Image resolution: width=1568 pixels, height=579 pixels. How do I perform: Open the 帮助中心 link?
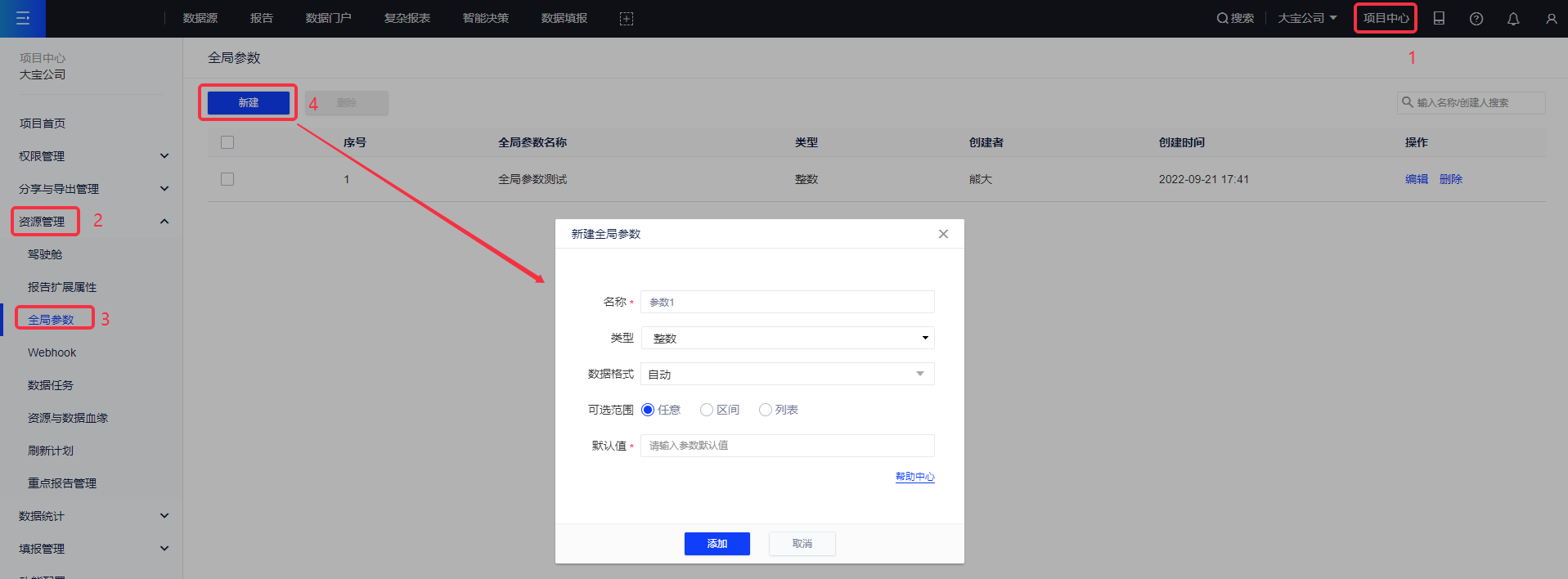(914, 477)
